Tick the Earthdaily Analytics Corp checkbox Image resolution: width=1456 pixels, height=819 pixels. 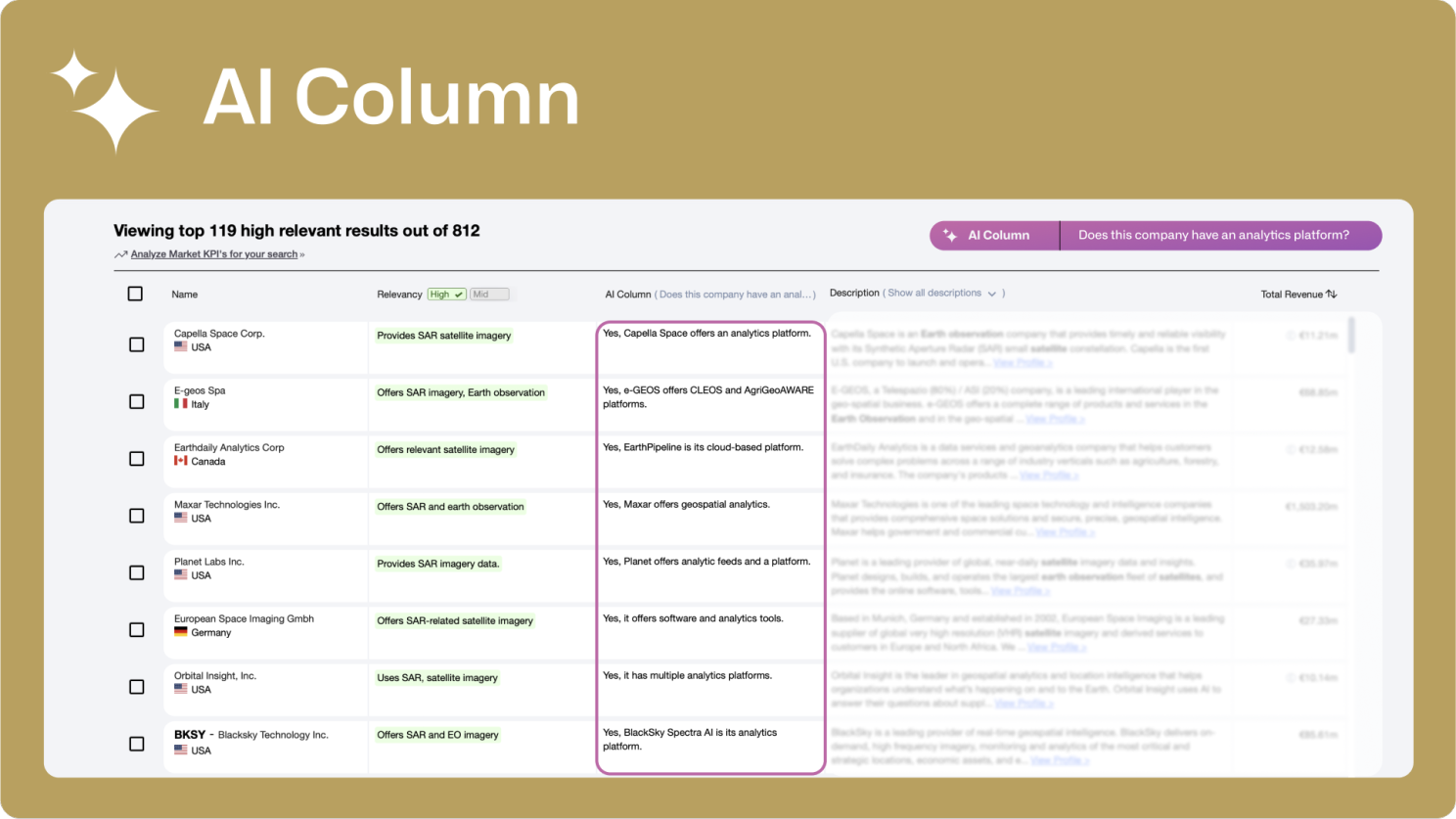[137, 459]
